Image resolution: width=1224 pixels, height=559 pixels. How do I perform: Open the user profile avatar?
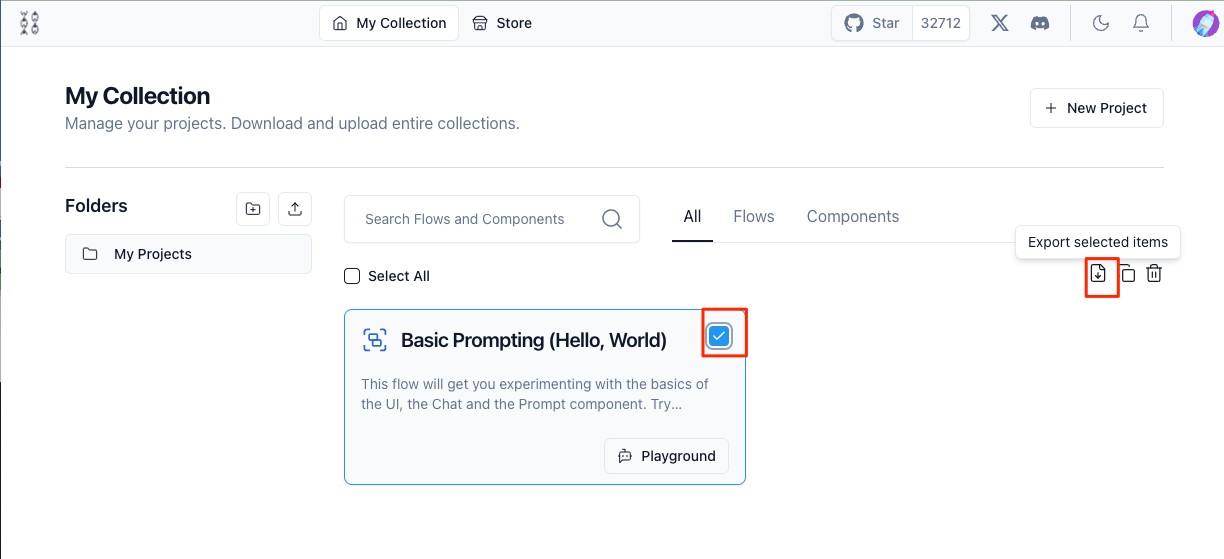1205,23
